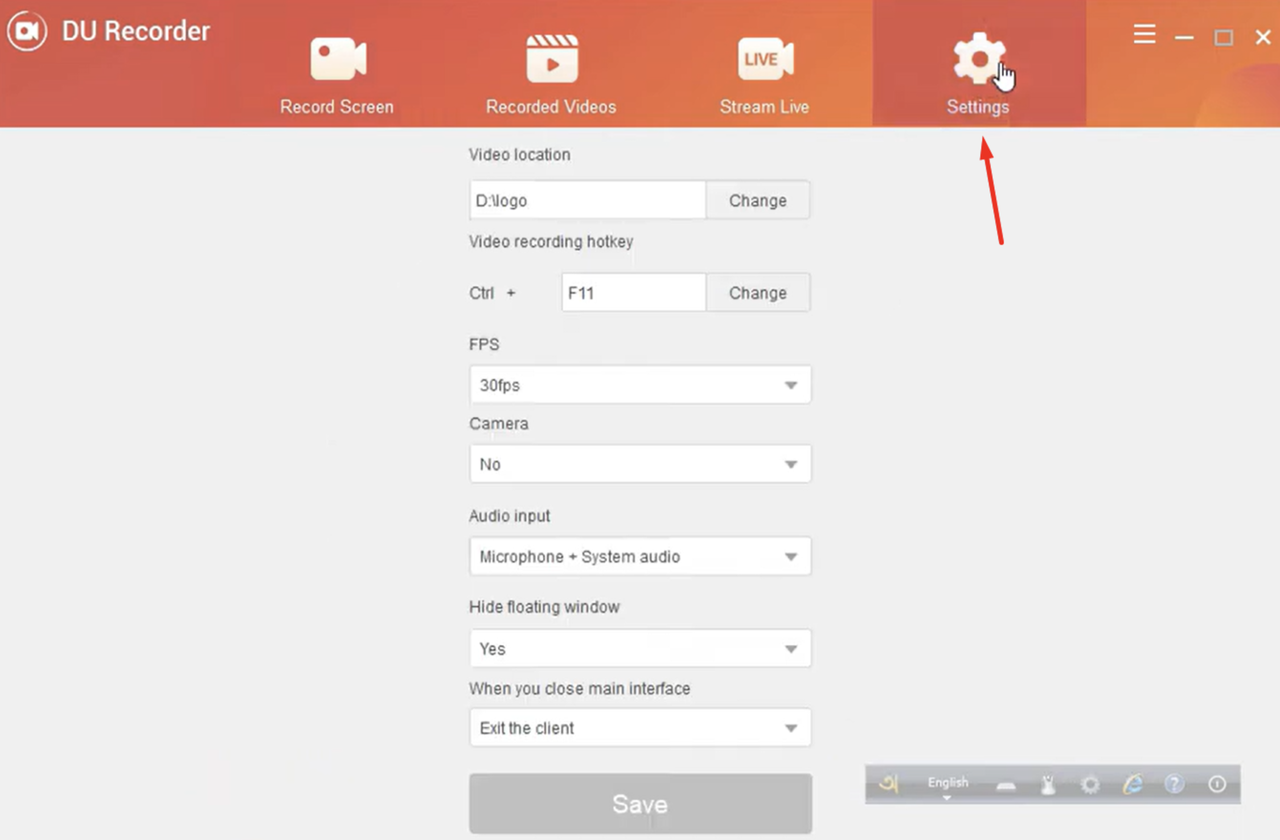Open the Internet Explorer icon on Avro bar

coord(1131,784)
